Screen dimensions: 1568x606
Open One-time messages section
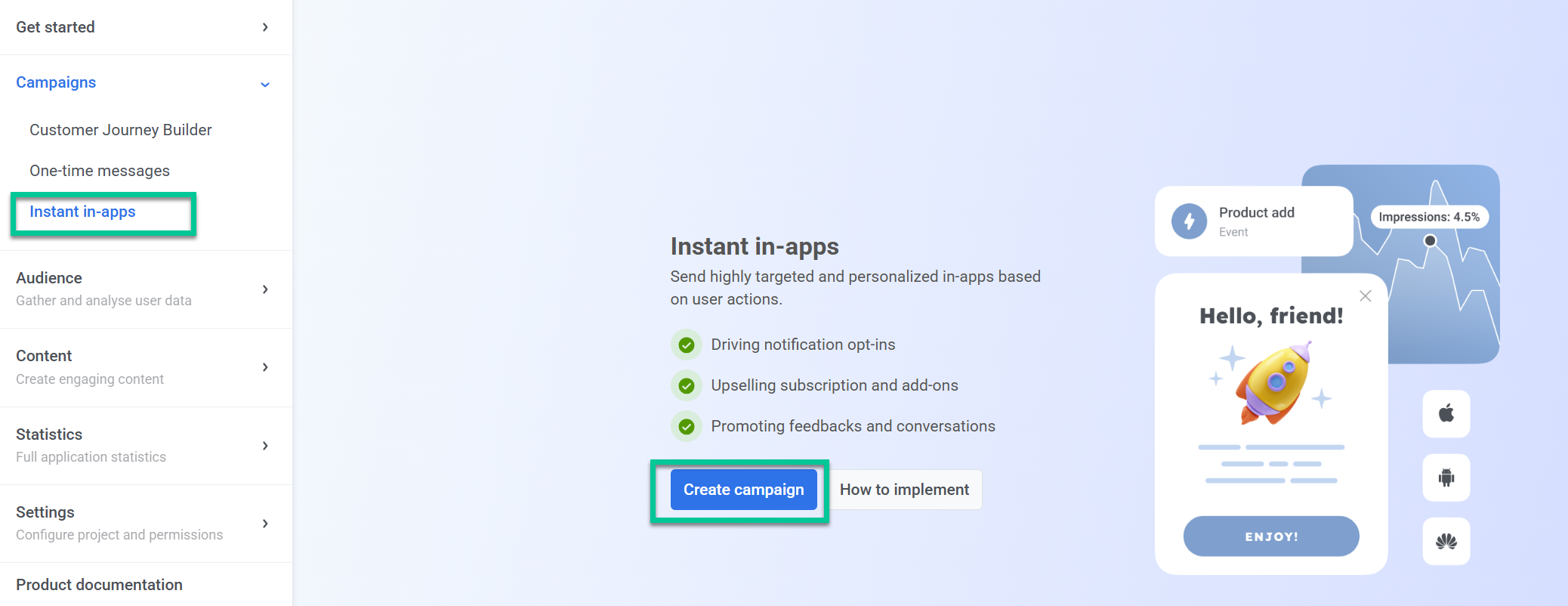pyautogui.click(x=100, y=171)
